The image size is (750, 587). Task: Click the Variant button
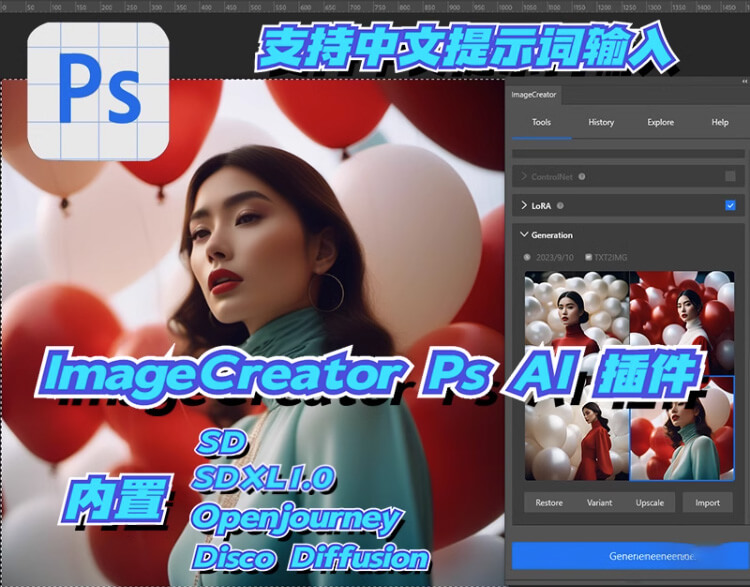pos(599,503)
